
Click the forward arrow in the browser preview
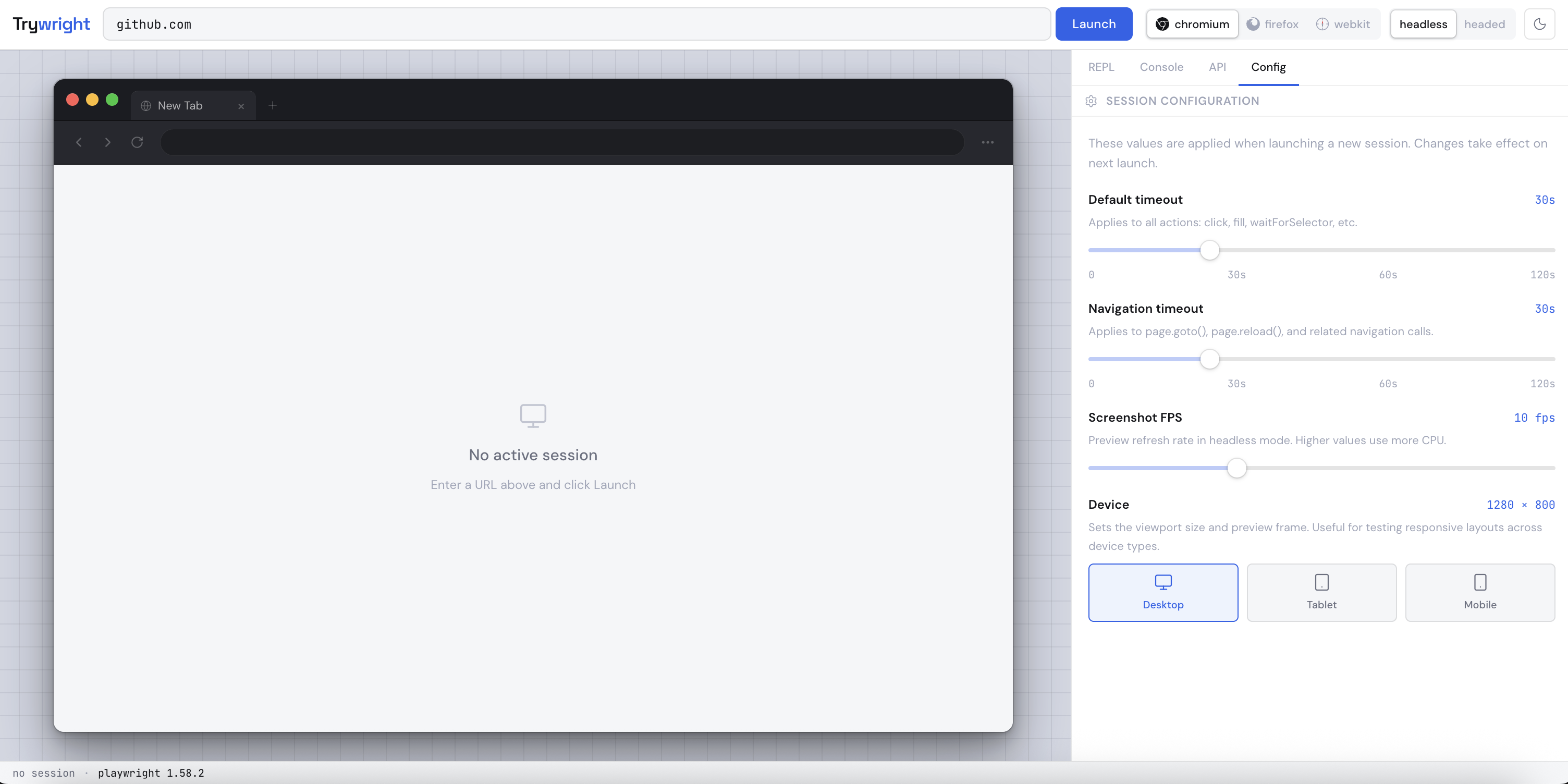pos(108,142)
